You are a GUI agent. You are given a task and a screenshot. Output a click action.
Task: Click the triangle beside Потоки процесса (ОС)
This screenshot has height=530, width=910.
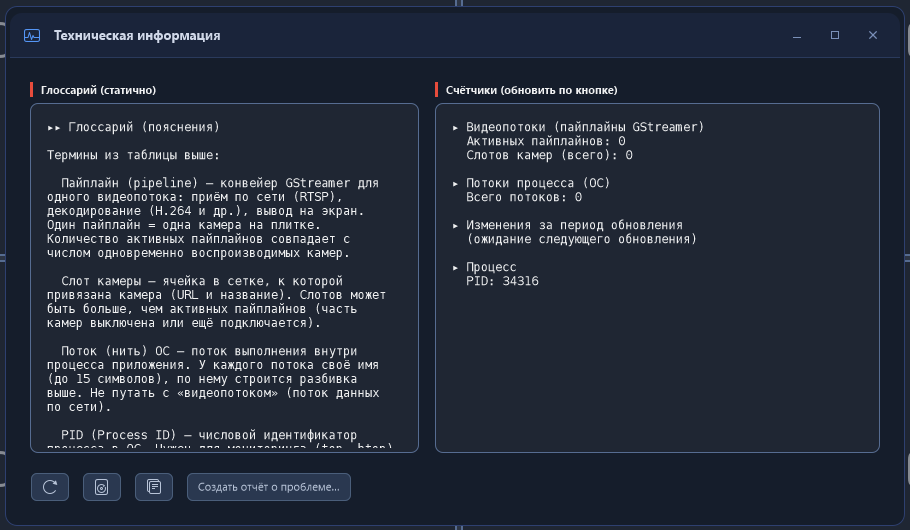[x=456, y=183]
